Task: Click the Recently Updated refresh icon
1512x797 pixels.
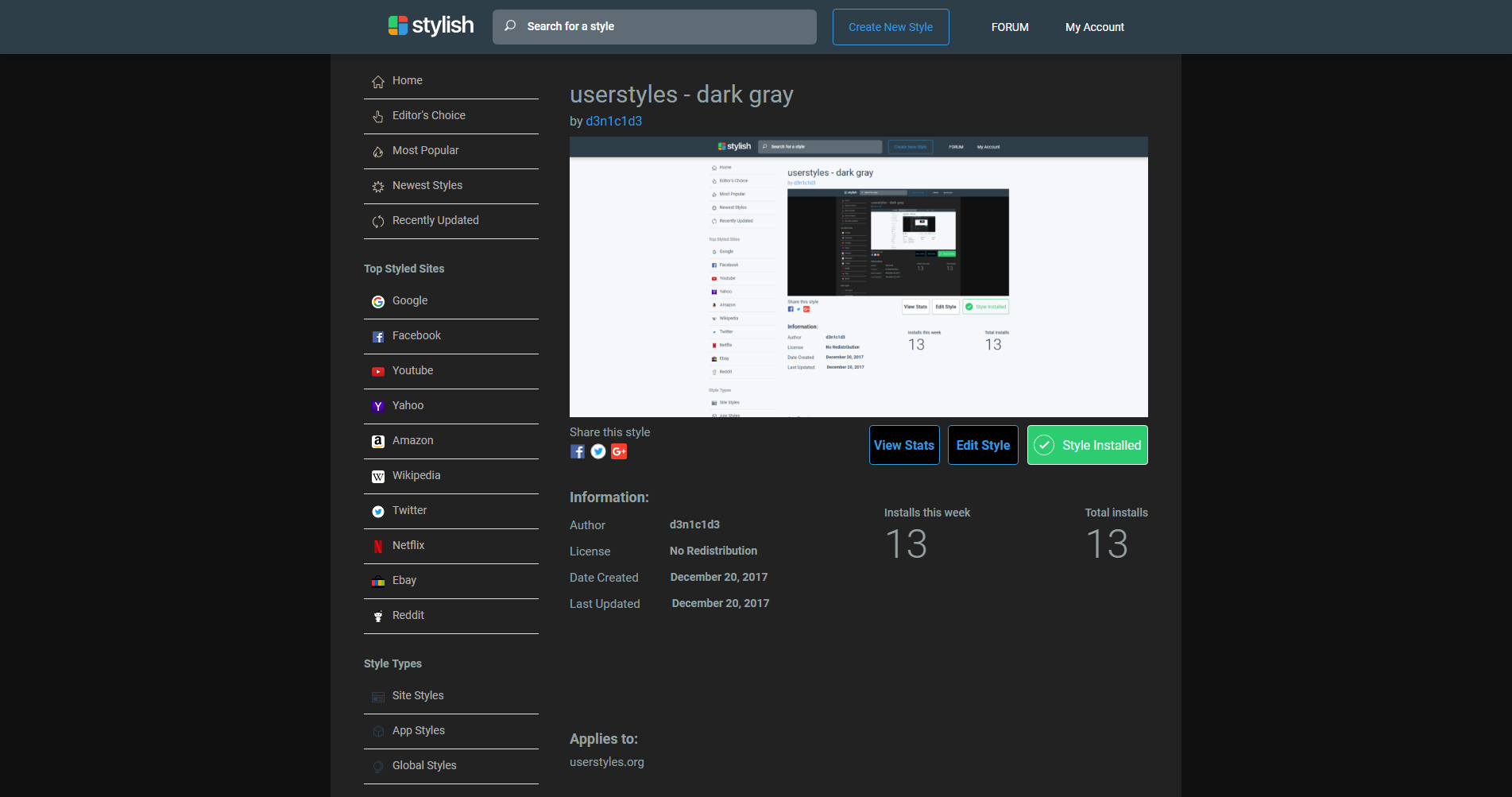Action: coord(378,221)
